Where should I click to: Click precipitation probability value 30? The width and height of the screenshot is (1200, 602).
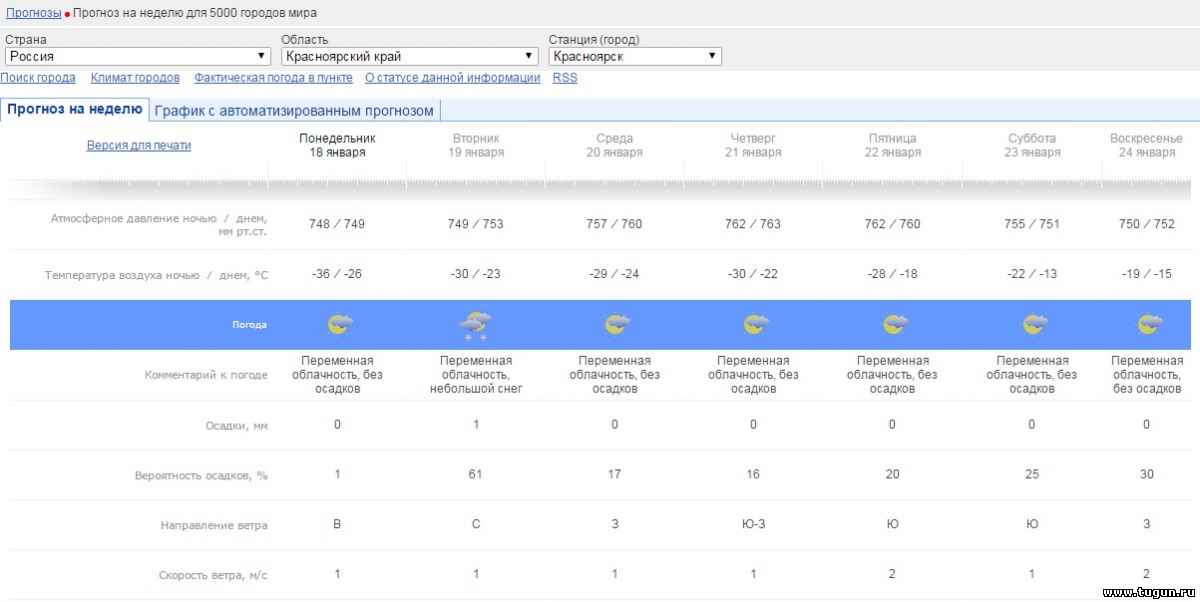[x=1147, y=474]
